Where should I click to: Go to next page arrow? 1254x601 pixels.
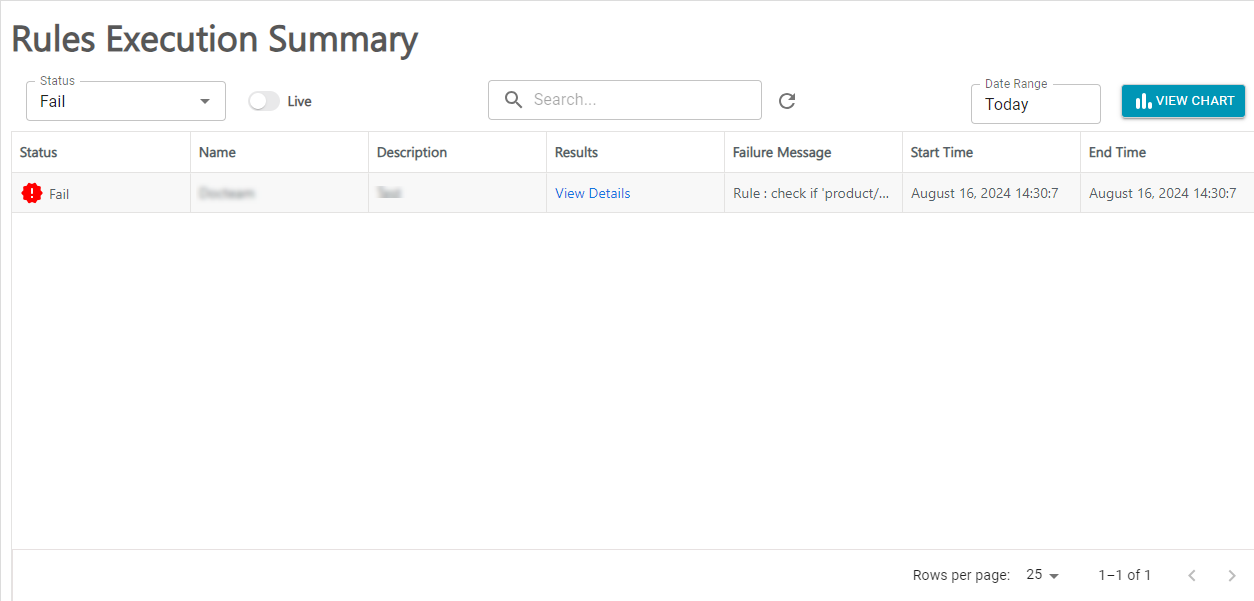click(x=1231, y=575)
